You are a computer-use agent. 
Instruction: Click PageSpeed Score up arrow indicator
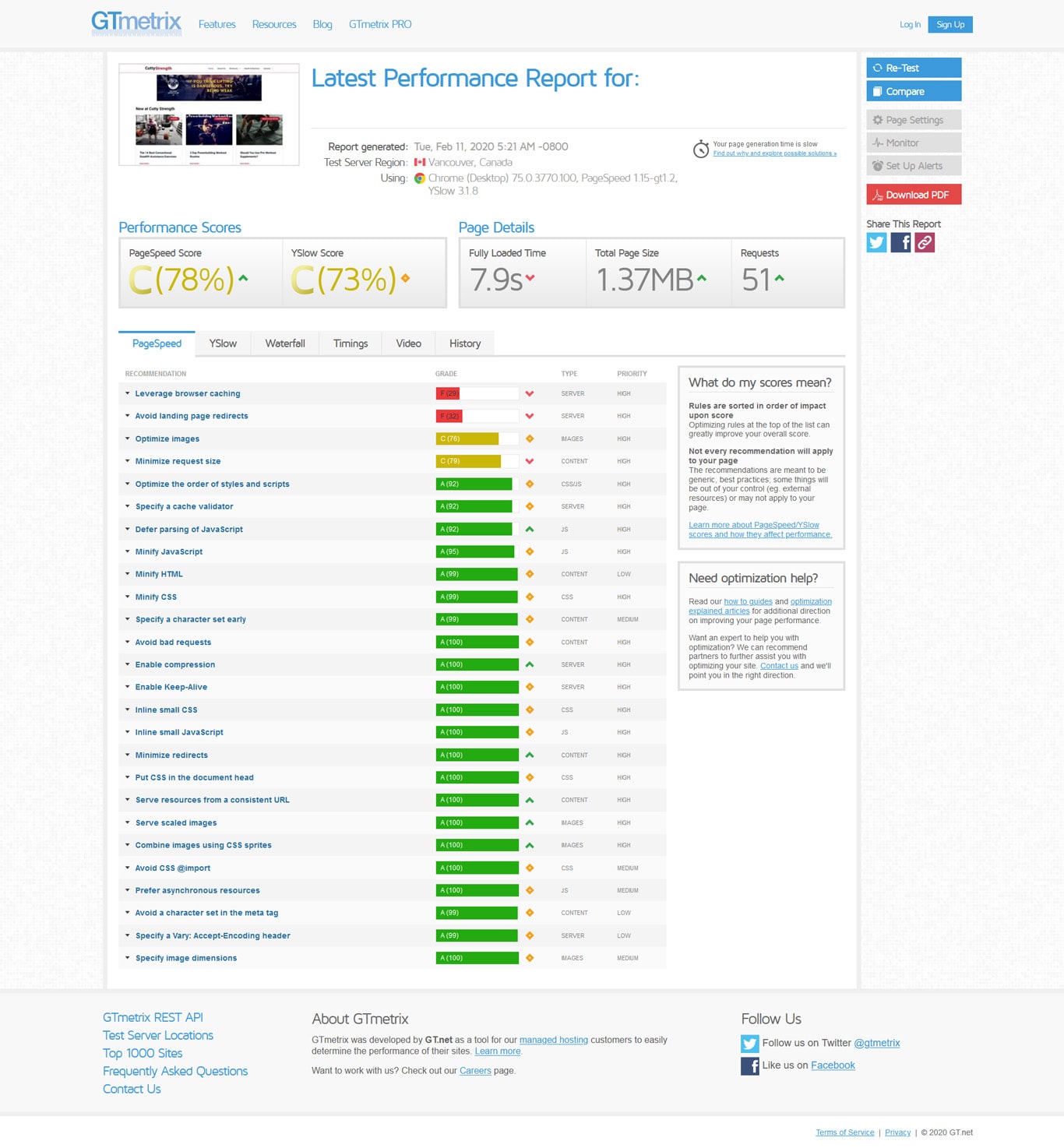click(243, 277)
